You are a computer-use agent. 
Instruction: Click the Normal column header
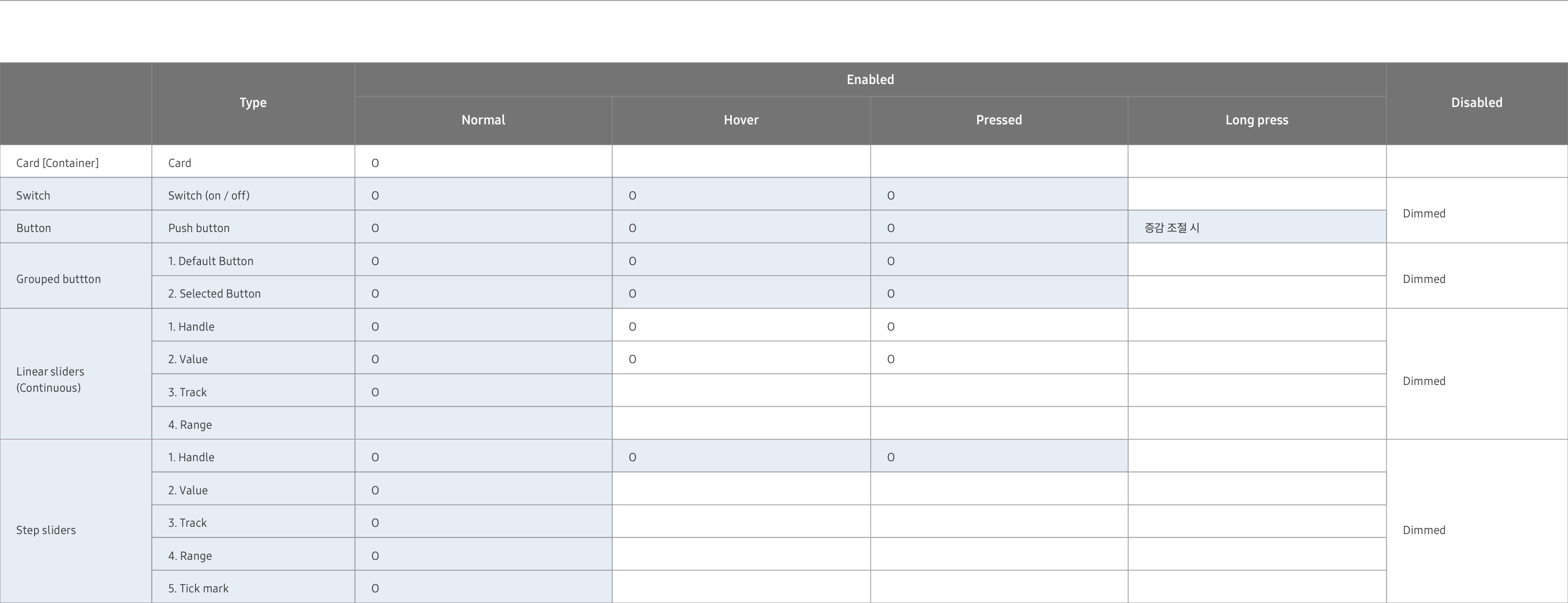(483, 120)
